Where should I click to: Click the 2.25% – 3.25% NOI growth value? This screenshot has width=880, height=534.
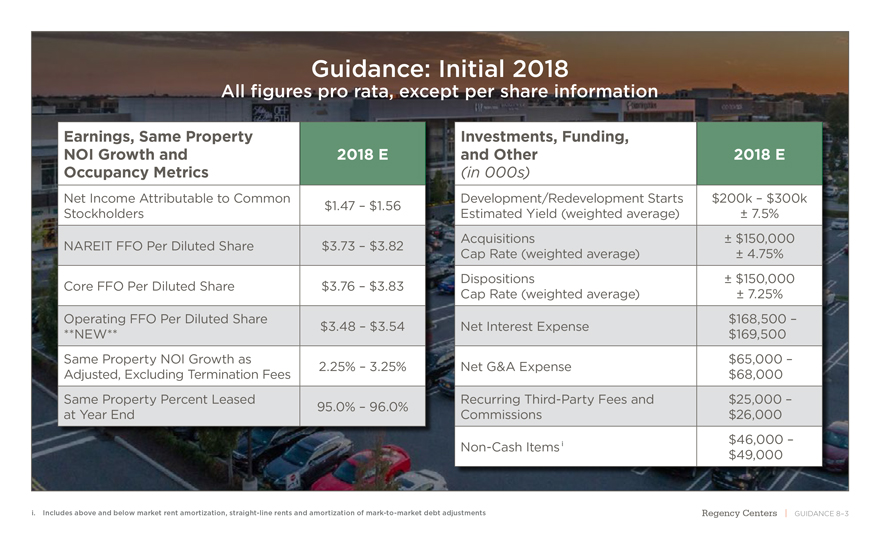(x=362, y=366)
